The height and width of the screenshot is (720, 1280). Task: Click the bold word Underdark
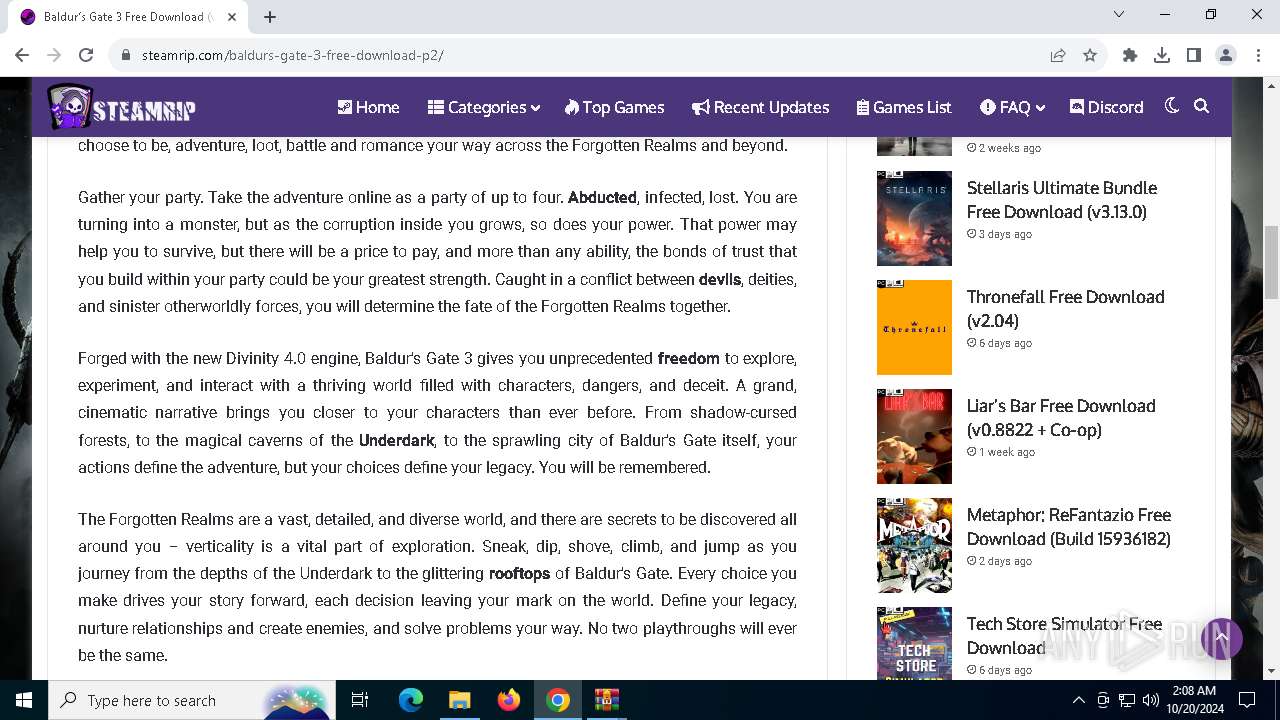[396, 440]
